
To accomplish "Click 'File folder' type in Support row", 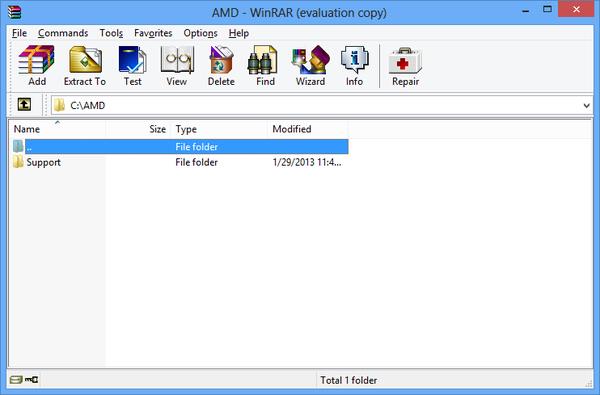I will (196, 162).
